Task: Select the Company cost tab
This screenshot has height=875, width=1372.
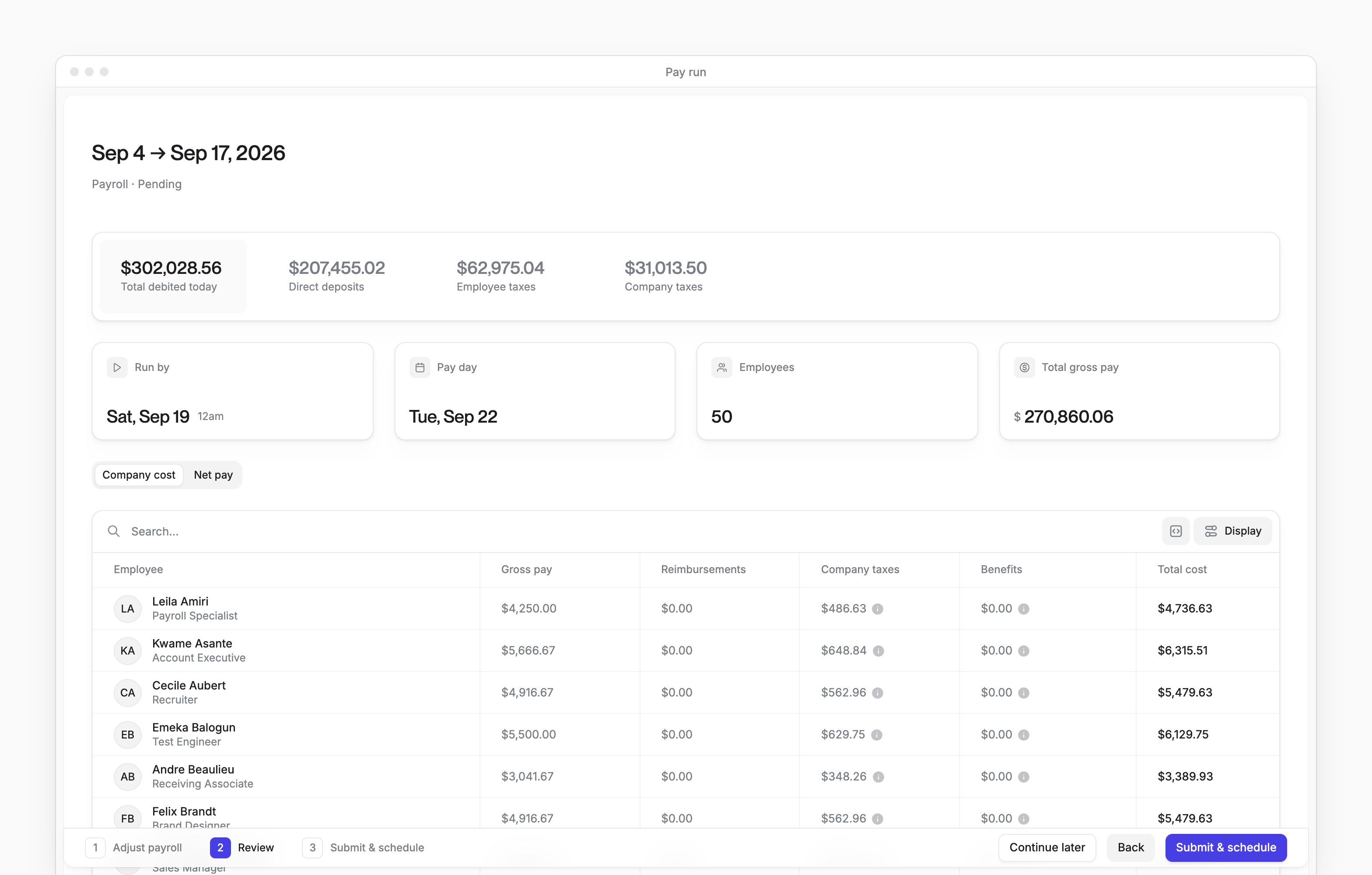Action: (139, 475)
